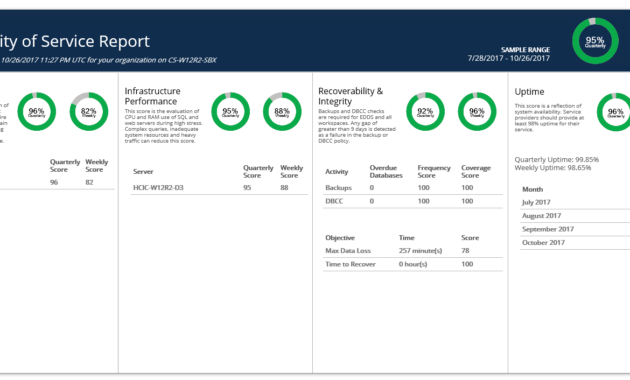Click the 'Server' column header
Image resolution: width=630 pixels, height=380 pixels.
click(x=143, y=172)
